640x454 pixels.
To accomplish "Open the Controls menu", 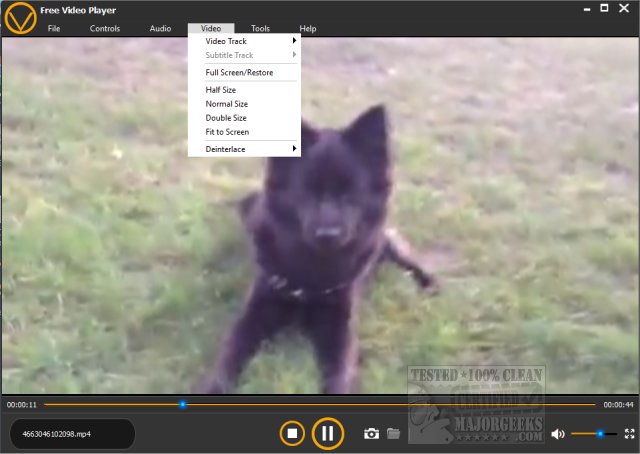I will [105, 29].
